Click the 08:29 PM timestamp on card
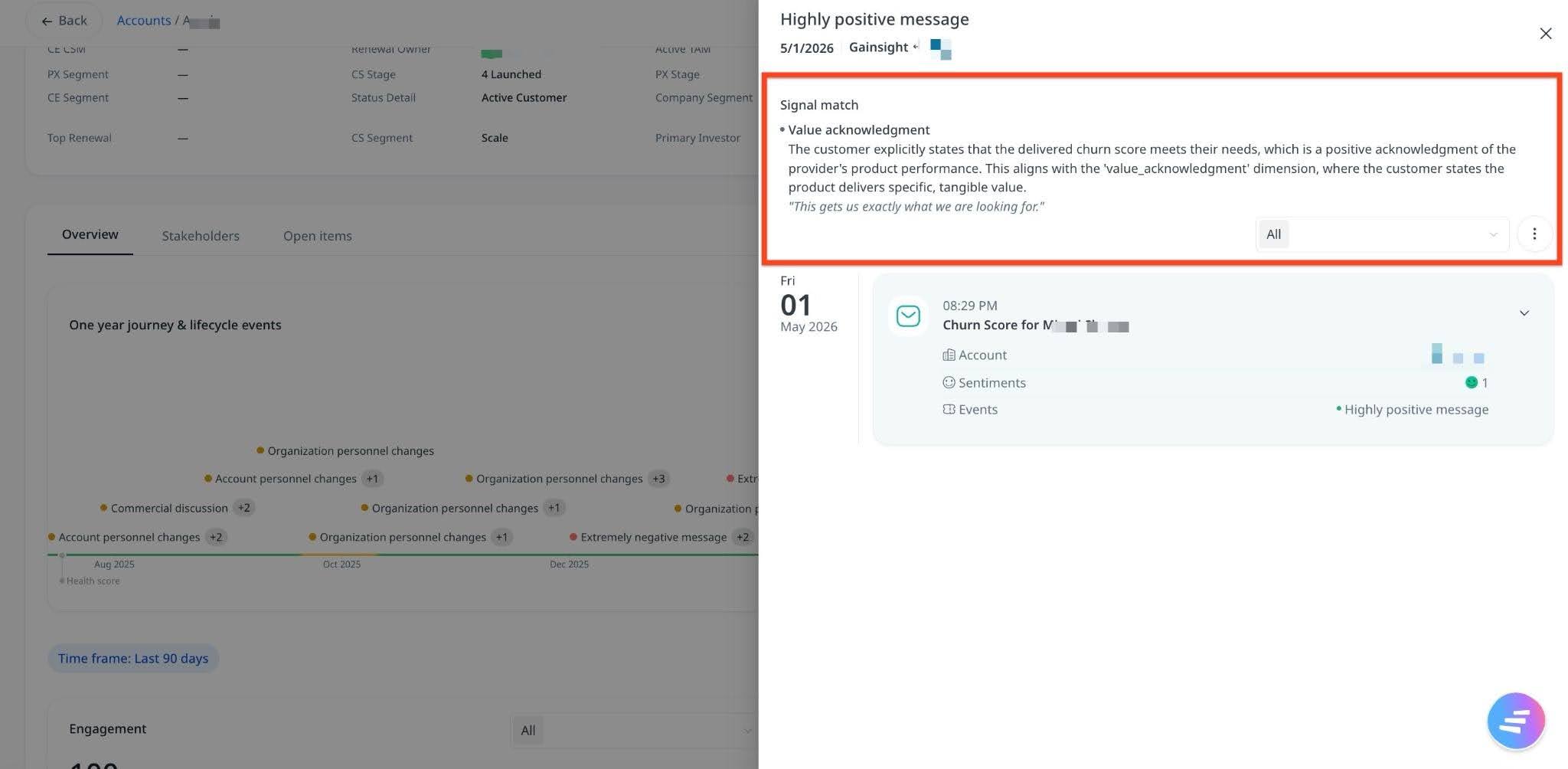This screenshot has height=769, width=1568. tap(970, 306)
